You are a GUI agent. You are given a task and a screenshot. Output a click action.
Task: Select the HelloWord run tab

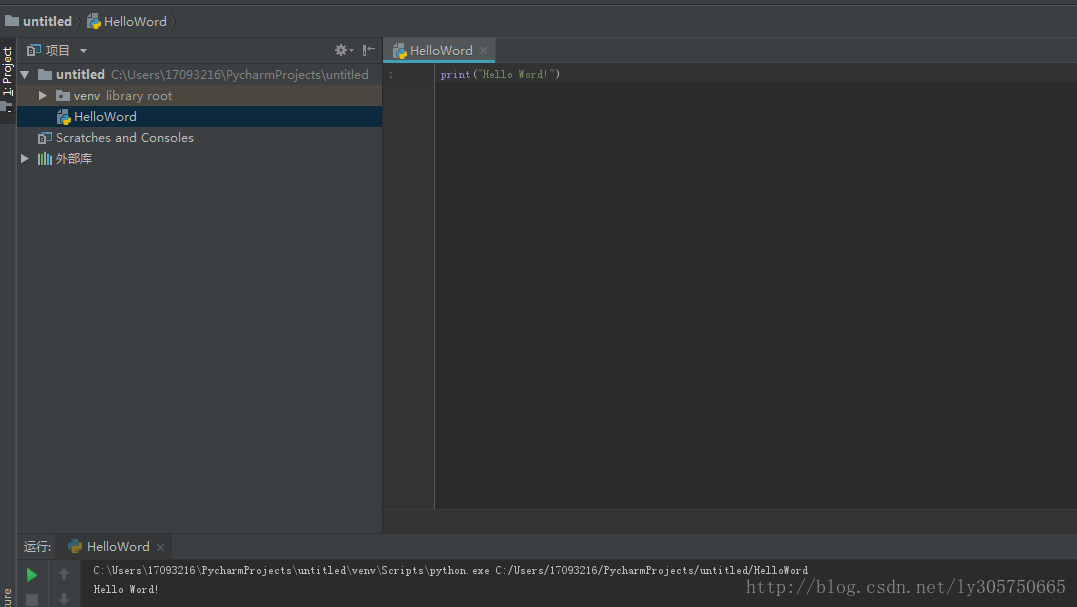(x=117, y=547)
